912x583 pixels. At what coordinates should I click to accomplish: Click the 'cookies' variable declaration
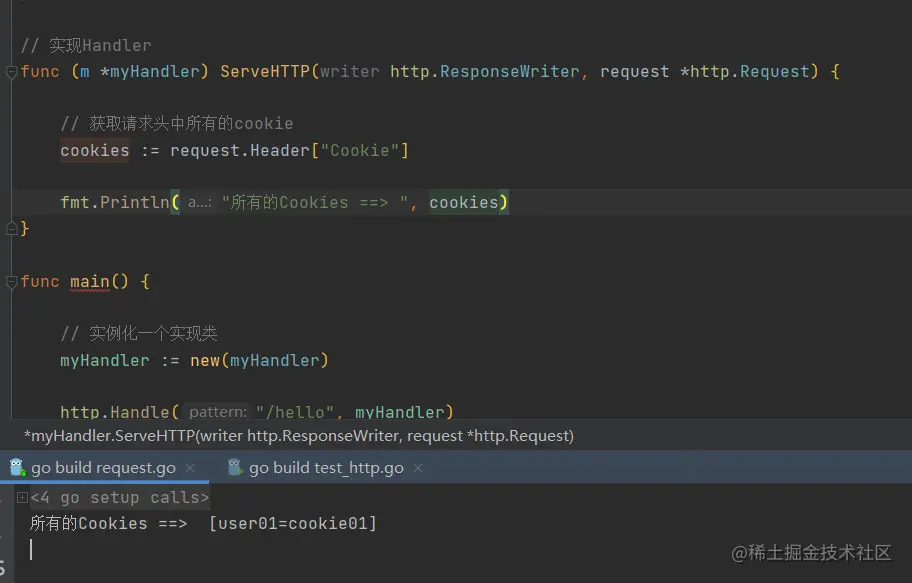(x=95, y=151)
